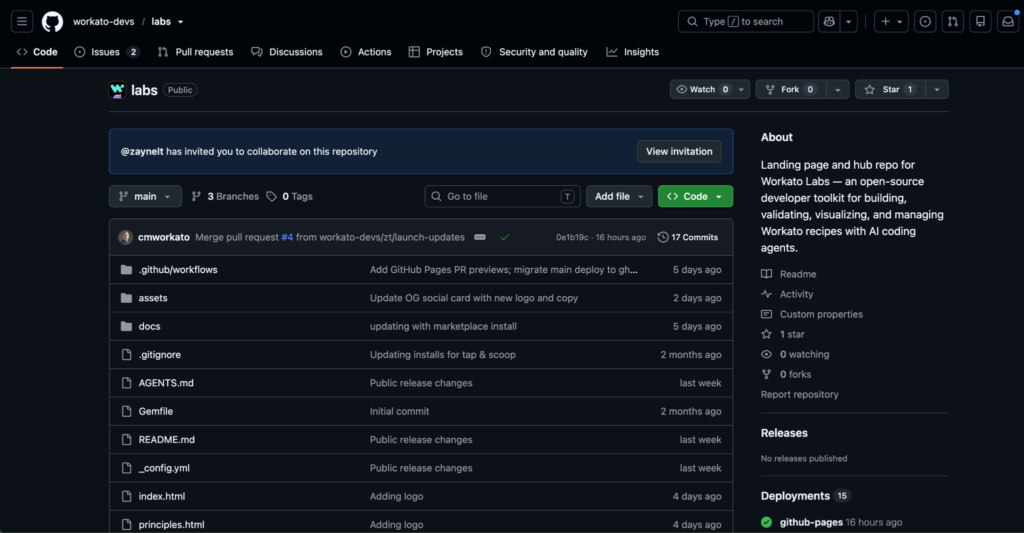Open the Gemfile file
1024x533 pixels.
(155, 412)
